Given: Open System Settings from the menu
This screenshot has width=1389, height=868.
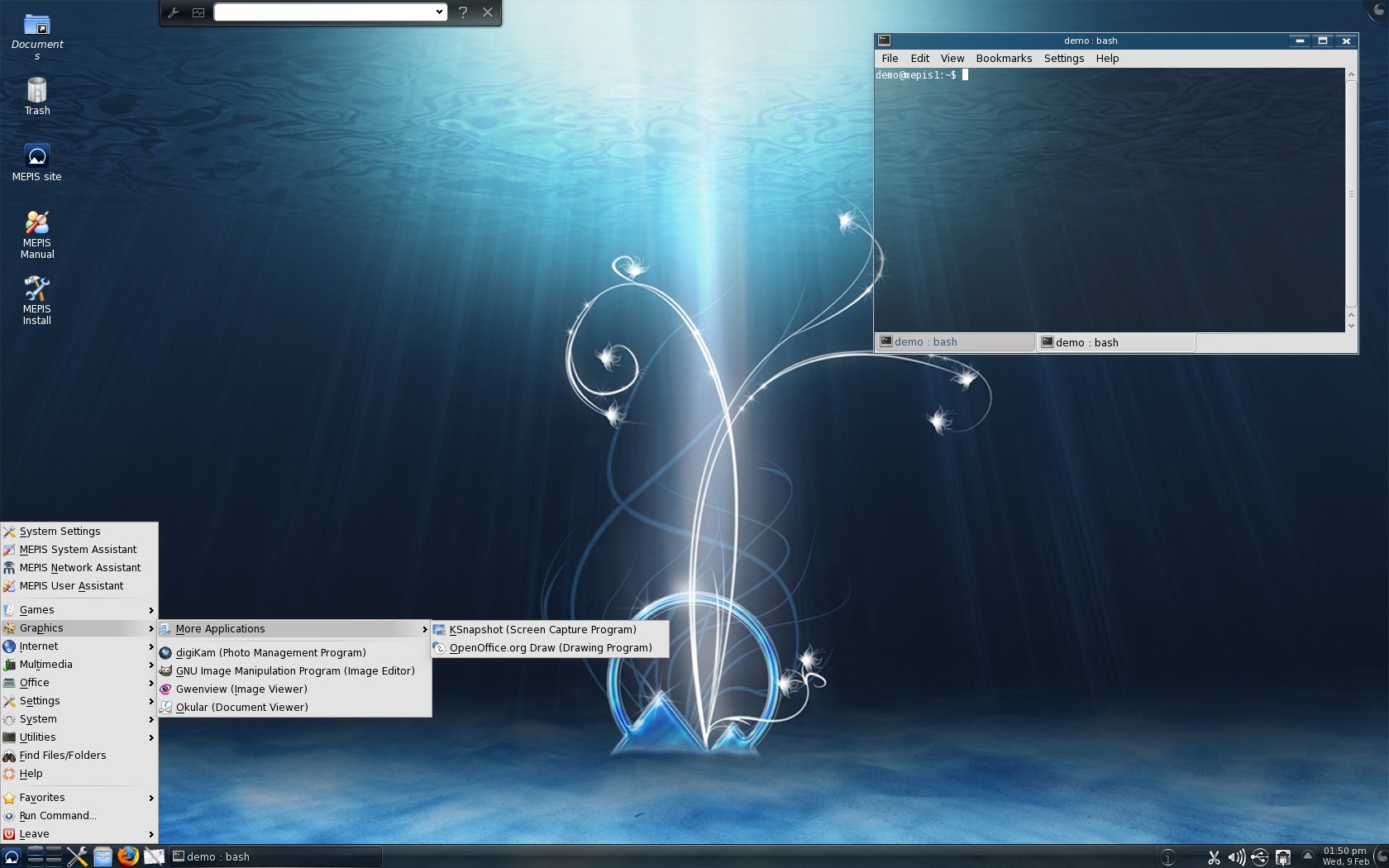Looking at the screenshot, I should (x=79, y=532).
